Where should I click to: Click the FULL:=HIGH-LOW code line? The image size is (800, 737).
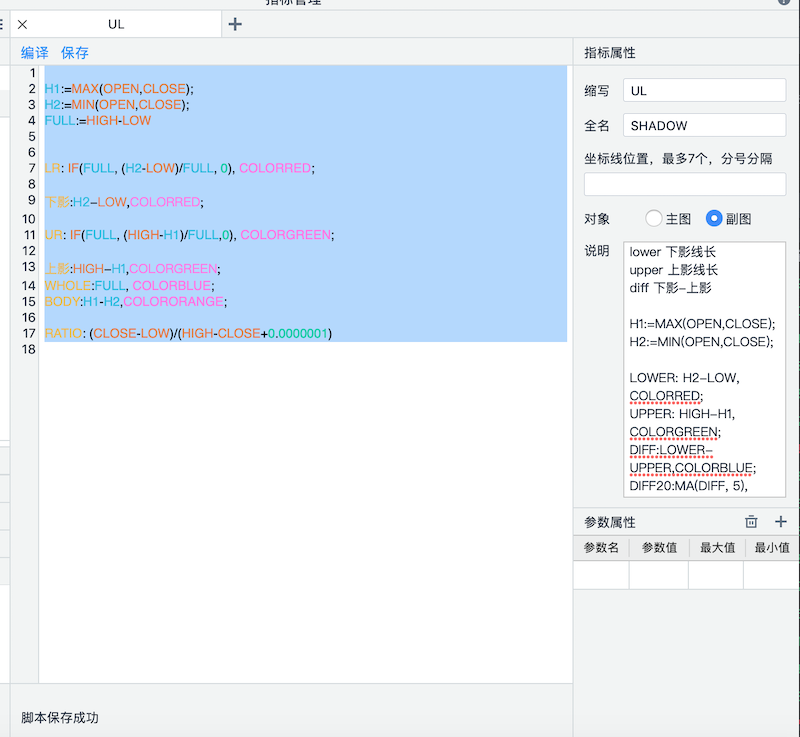(98, 120)
